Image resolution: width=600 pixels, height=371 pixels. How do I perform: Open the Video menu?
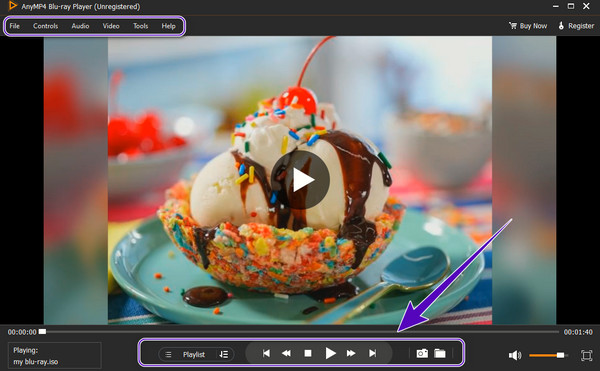(x=111, y=26)
